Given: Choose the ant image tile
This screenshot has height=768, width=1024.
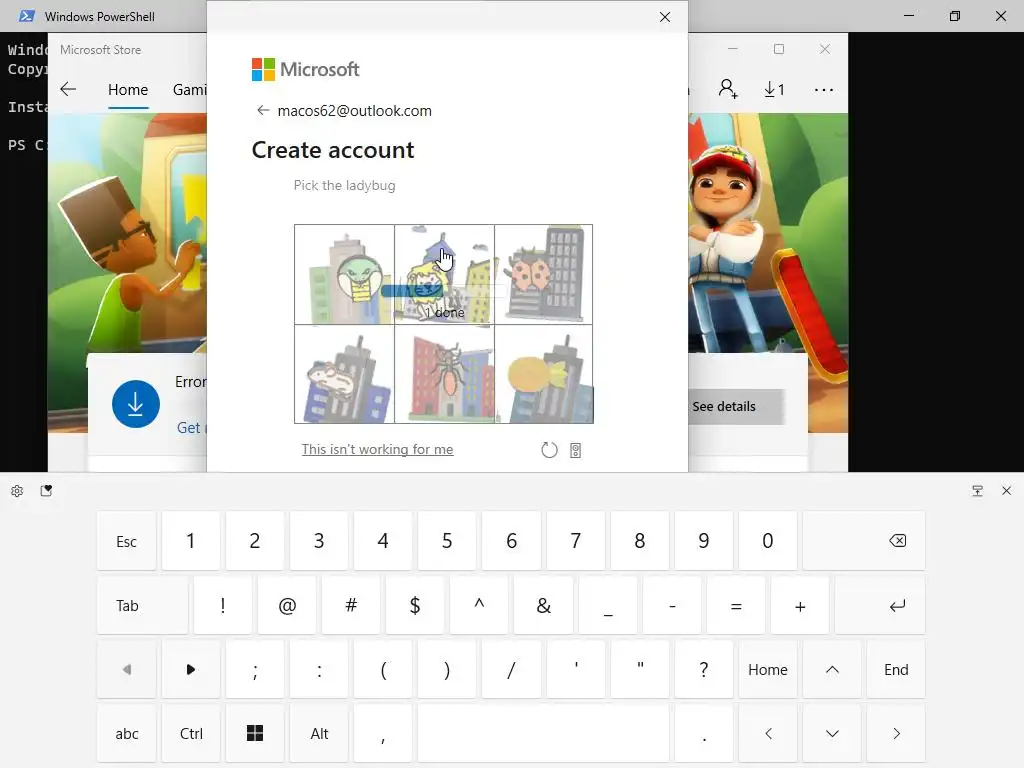Looking at the screenshot, I should tap(444, 374).
